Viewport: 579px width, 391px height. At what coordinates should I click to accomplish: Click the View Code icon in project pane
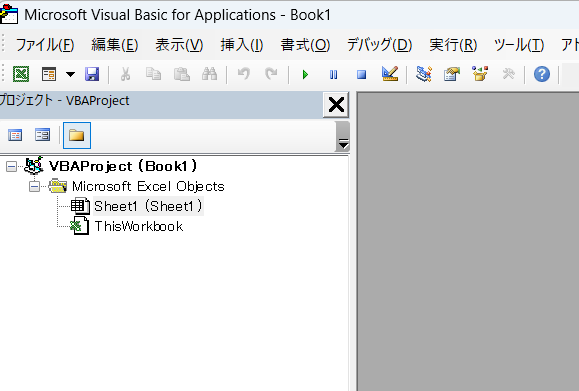tap(15, 135)
